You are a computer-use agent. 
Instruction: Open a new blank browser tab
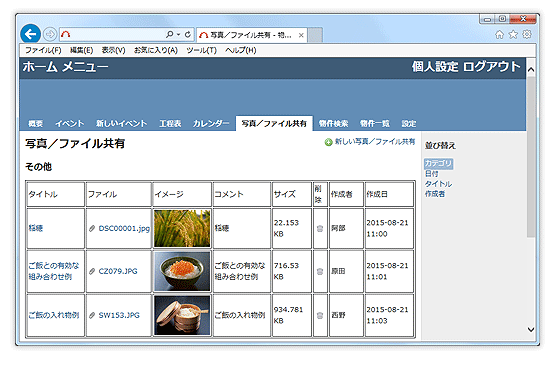click(x=315, y=35)
